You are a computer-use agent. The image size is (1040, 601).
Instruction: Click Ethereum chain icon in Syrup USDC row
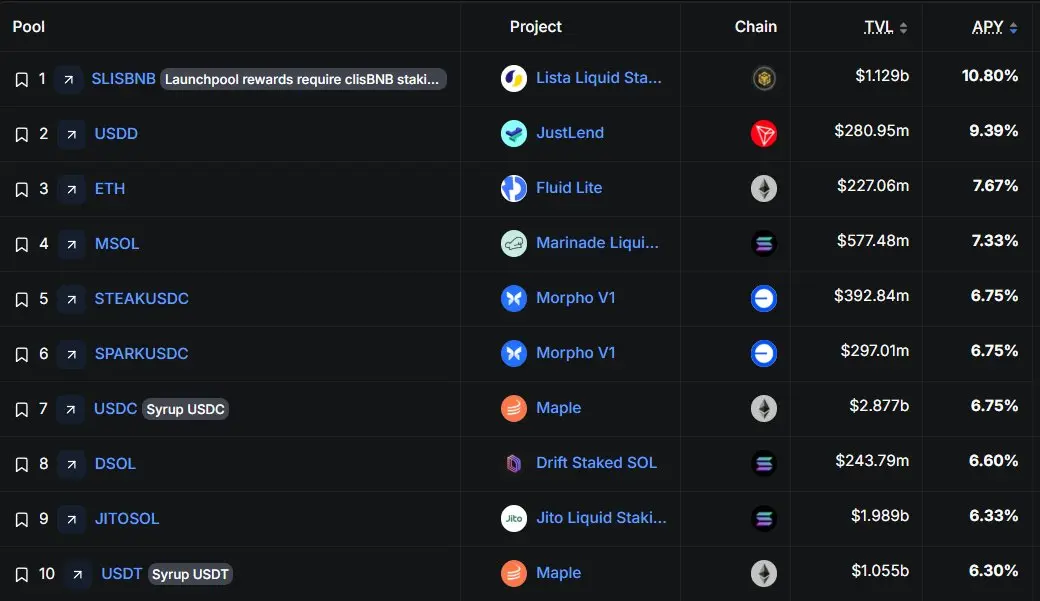764,409
